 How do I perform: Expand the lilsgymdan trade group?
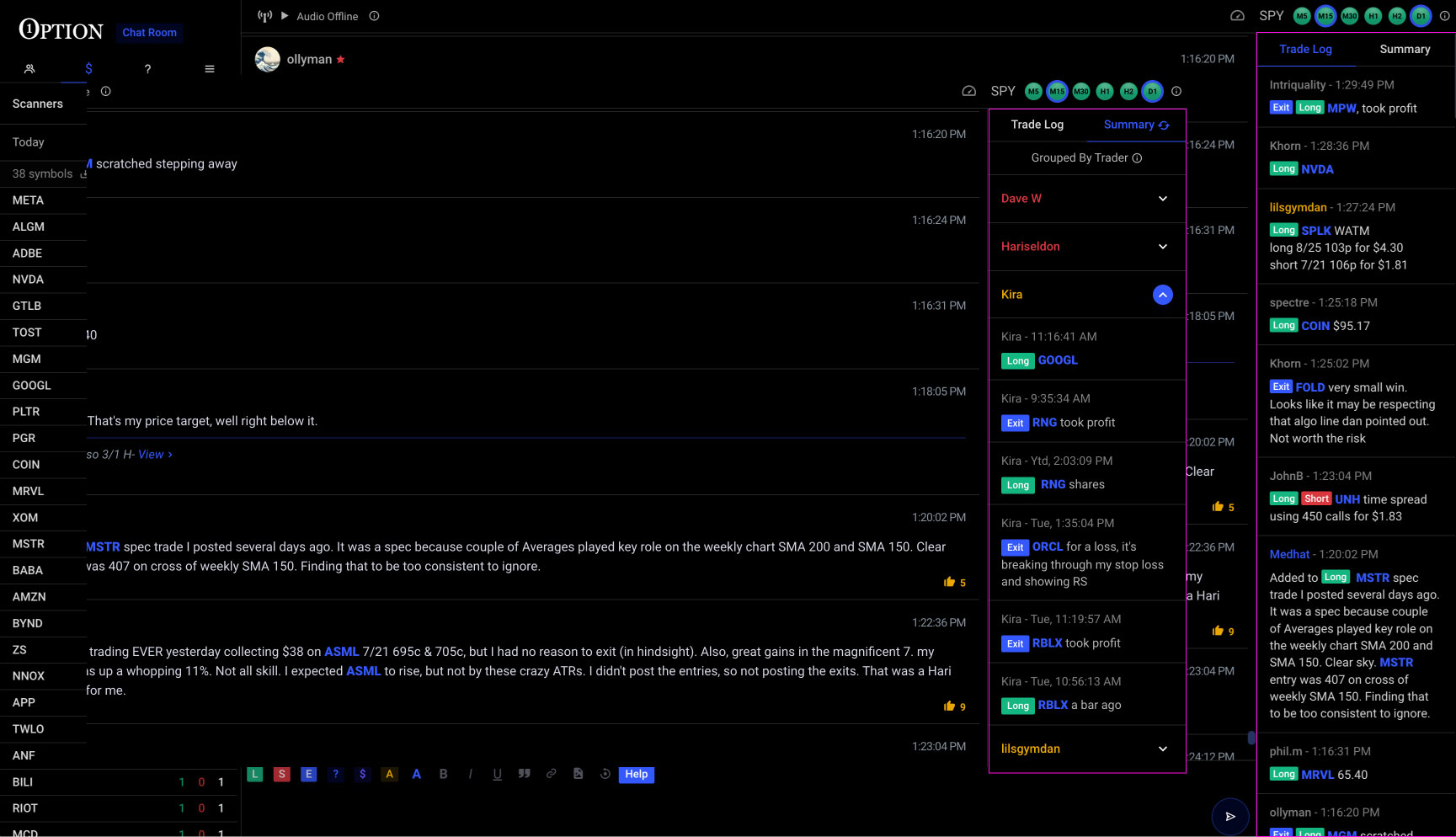(1163, 749)
